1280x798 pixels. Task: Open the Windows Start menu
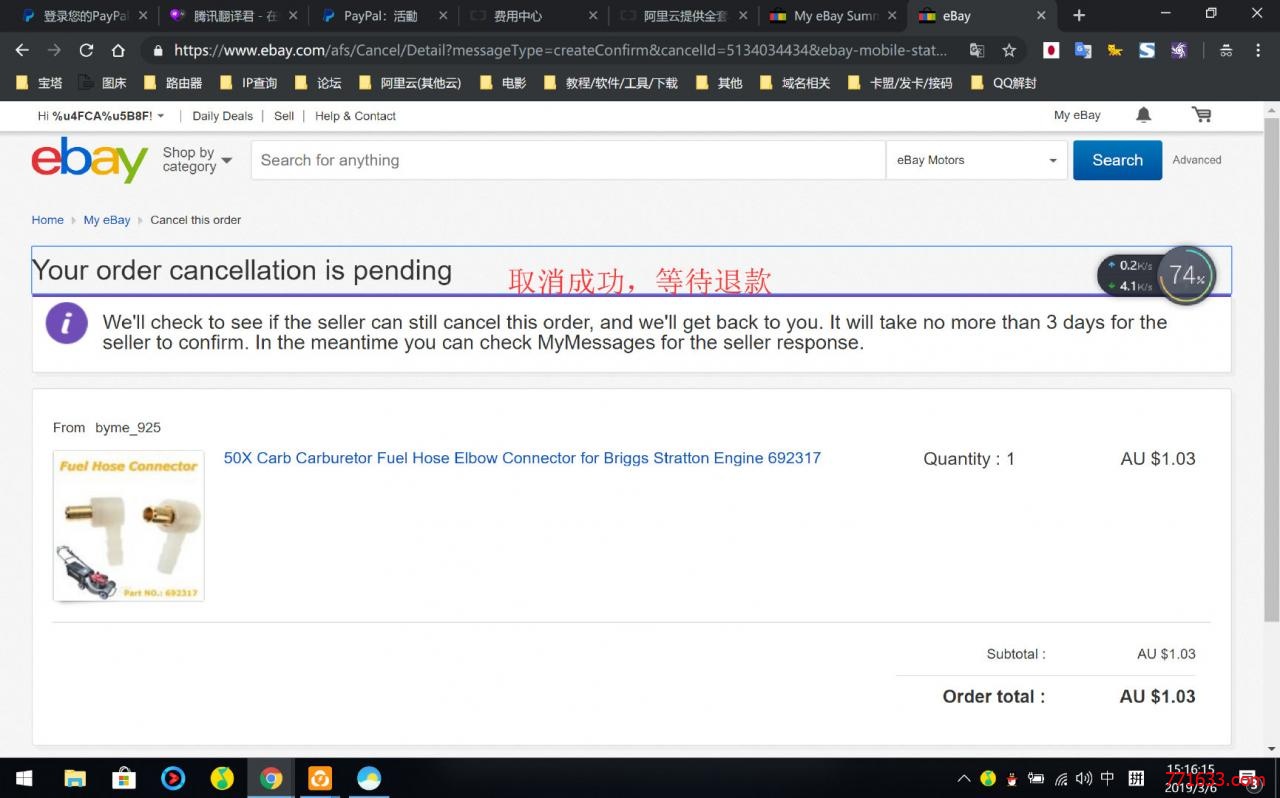(x=24, y=778)
